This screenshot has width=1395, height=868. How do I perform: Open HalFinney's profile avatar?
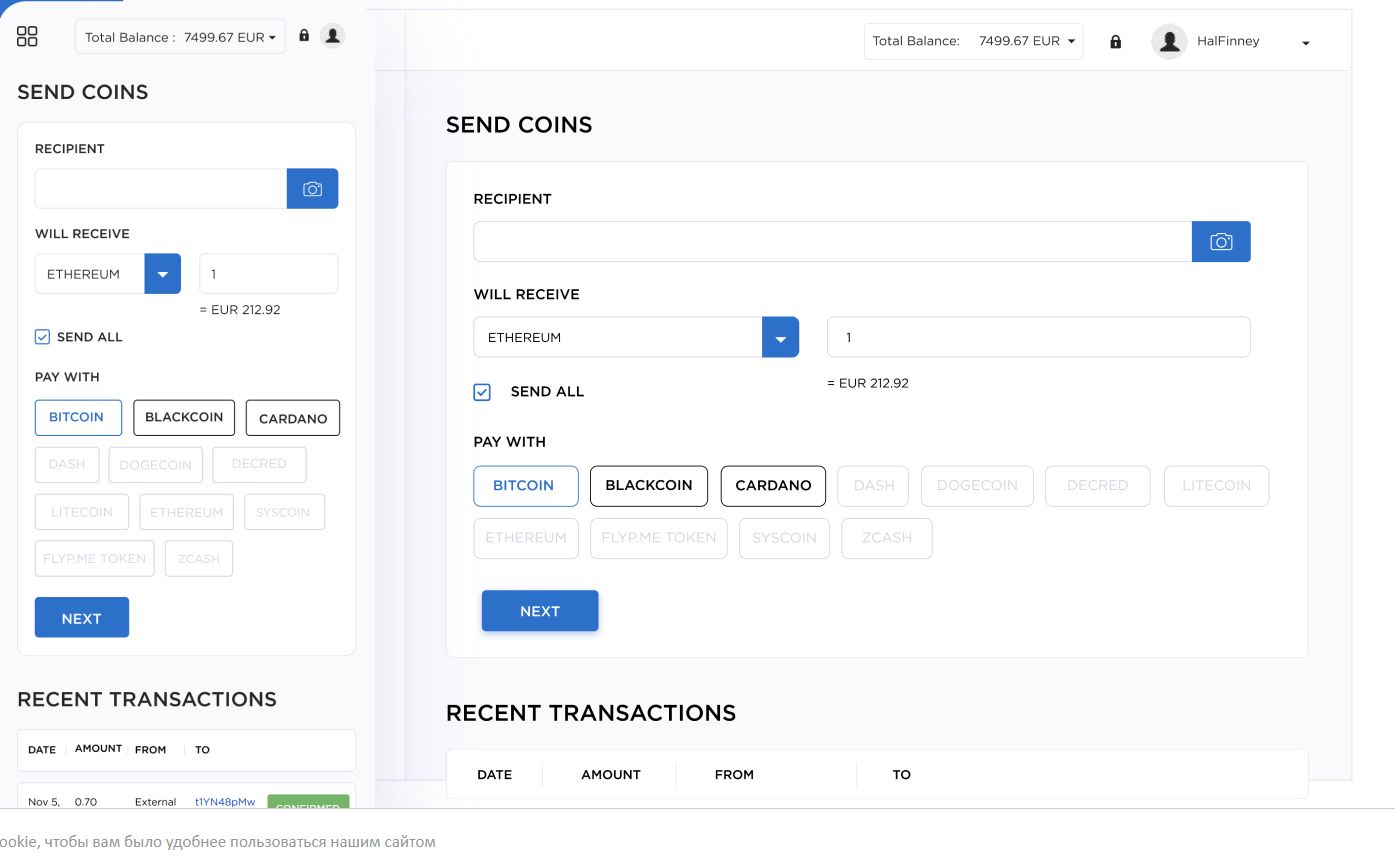pos(1169,41)
